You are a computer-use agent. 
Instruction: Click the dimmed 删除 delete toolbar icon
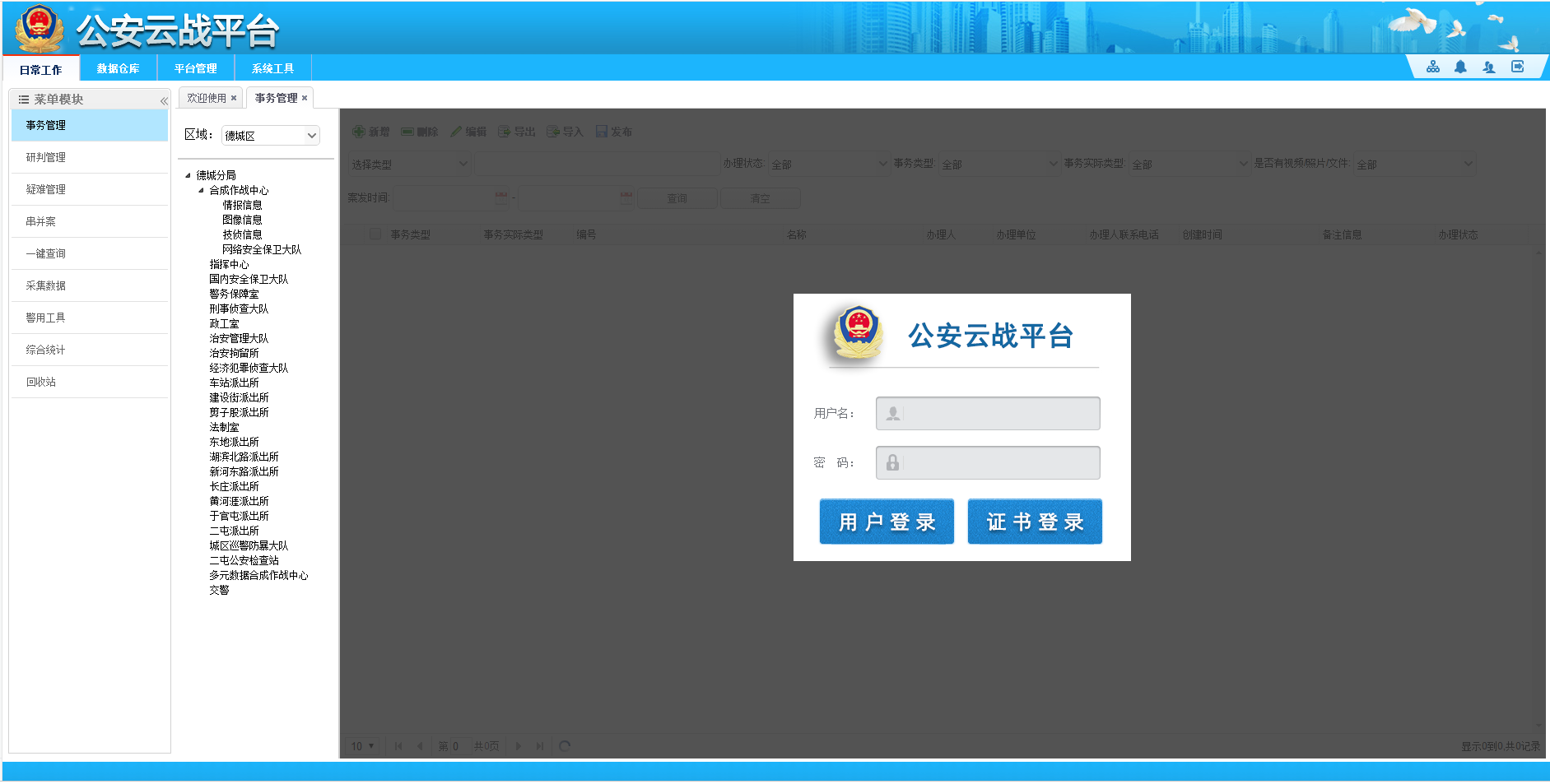point(407,132)
